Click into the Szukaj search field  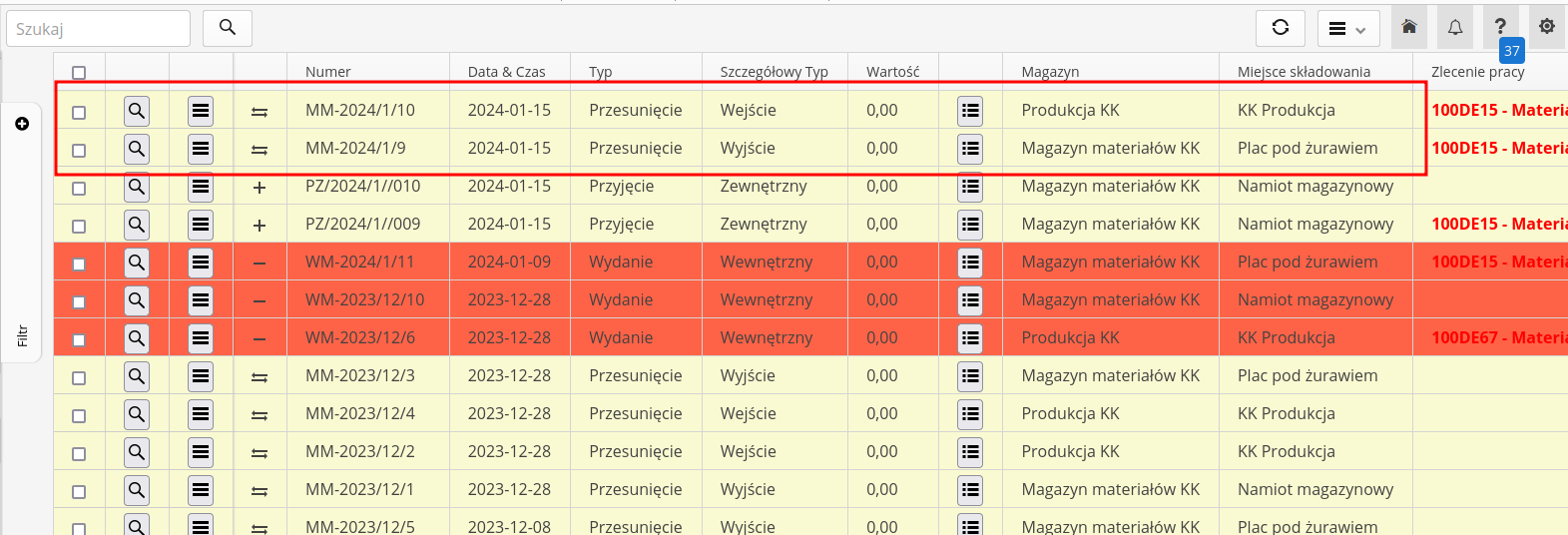98,29
